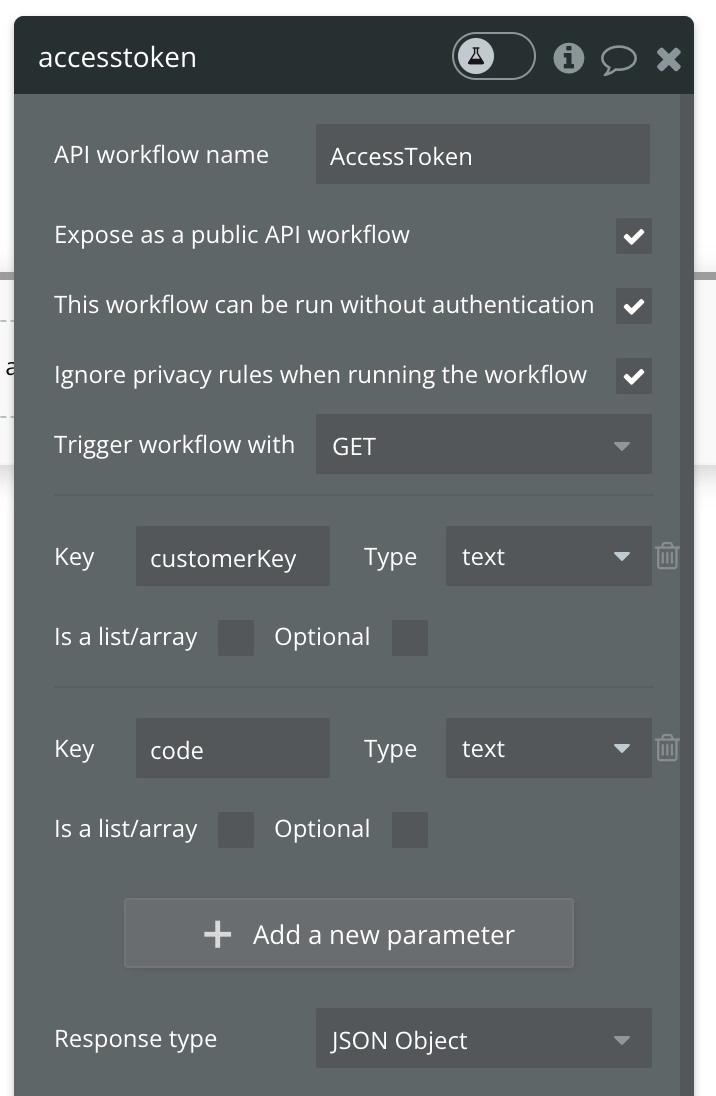Toggle the experimental flask switch

(494, 58)
